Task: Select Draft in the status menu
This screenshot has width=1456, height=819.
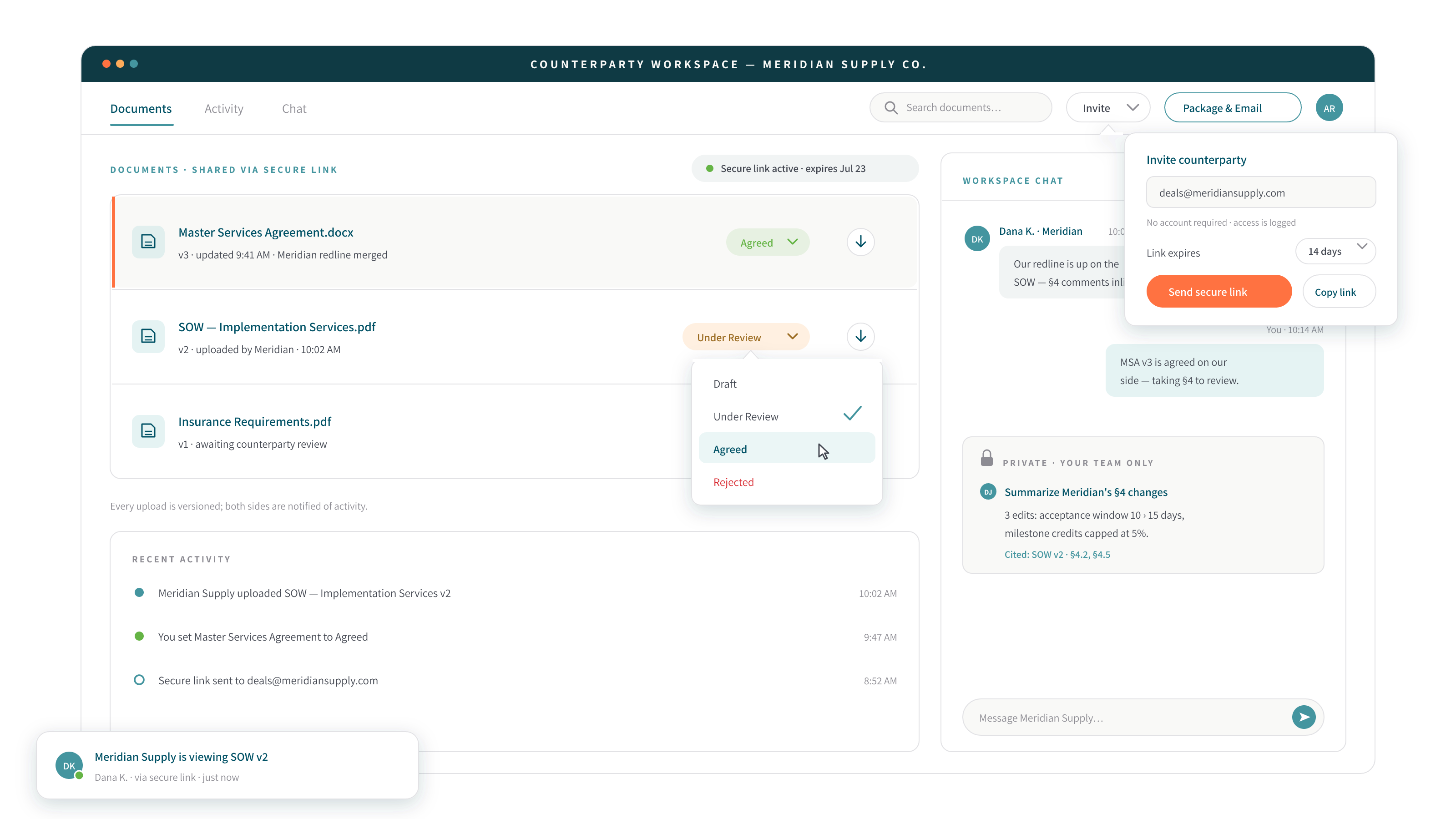Action: [x=787, y=384]
